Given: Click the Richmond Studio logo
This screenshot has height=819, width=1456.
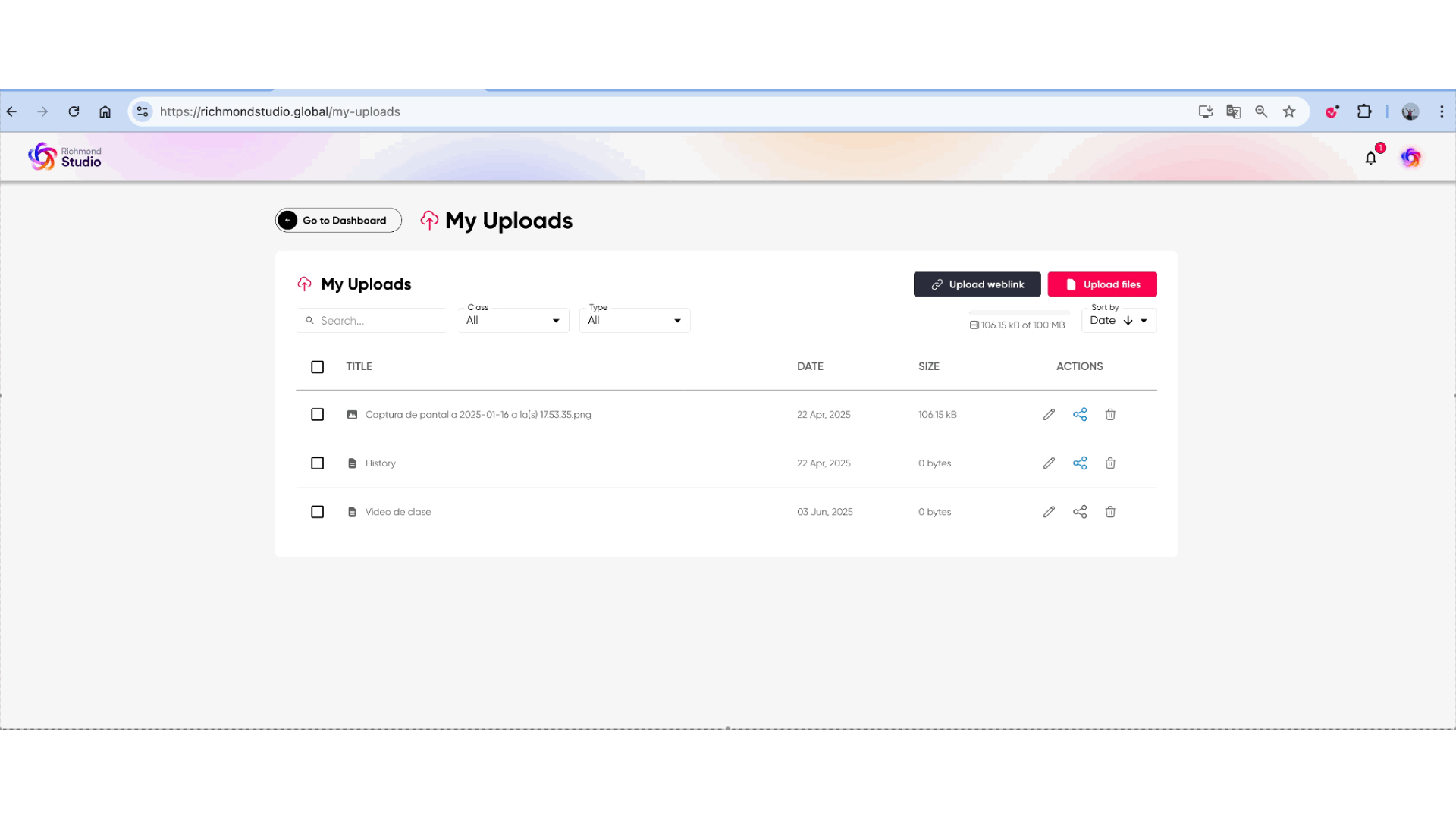Looking at the screenshot, I should click(64, 157).
